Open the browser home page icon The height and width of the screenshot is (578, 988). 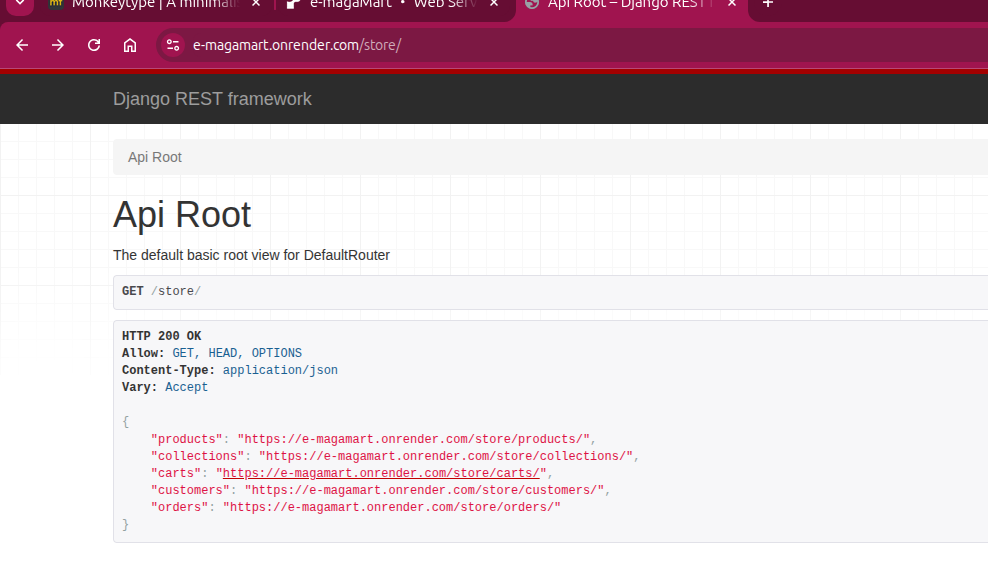tap(130, 45)
